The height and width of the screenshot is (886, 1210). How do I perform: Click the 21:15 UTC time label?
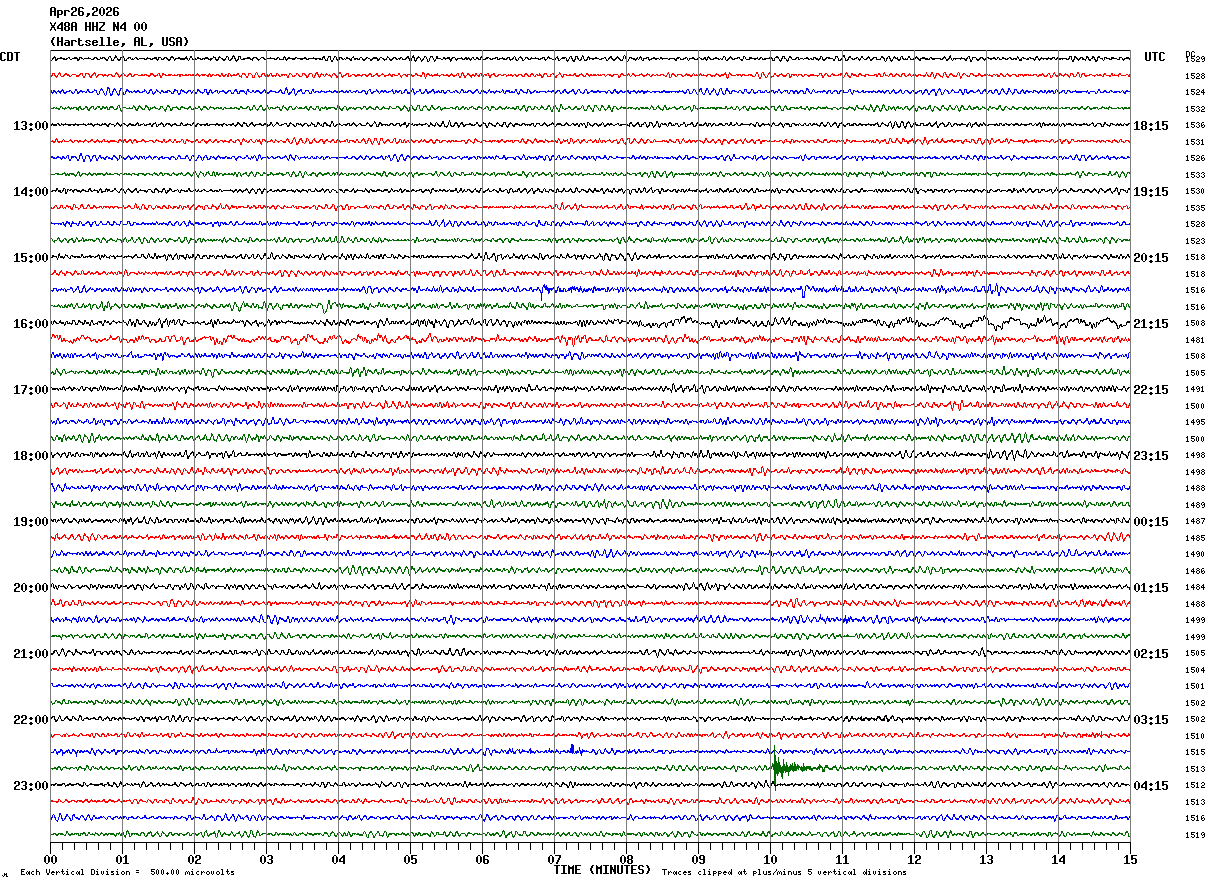click(1150, 324)
